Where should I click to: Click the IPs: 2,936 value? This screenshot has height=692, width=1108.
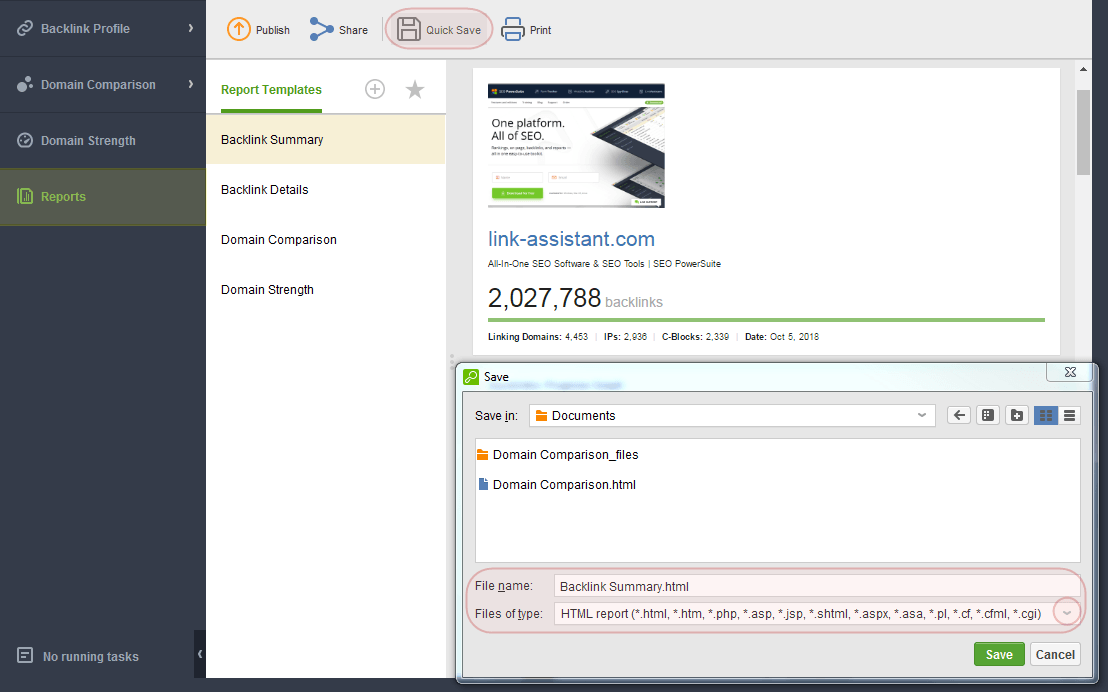pos(625,336)
